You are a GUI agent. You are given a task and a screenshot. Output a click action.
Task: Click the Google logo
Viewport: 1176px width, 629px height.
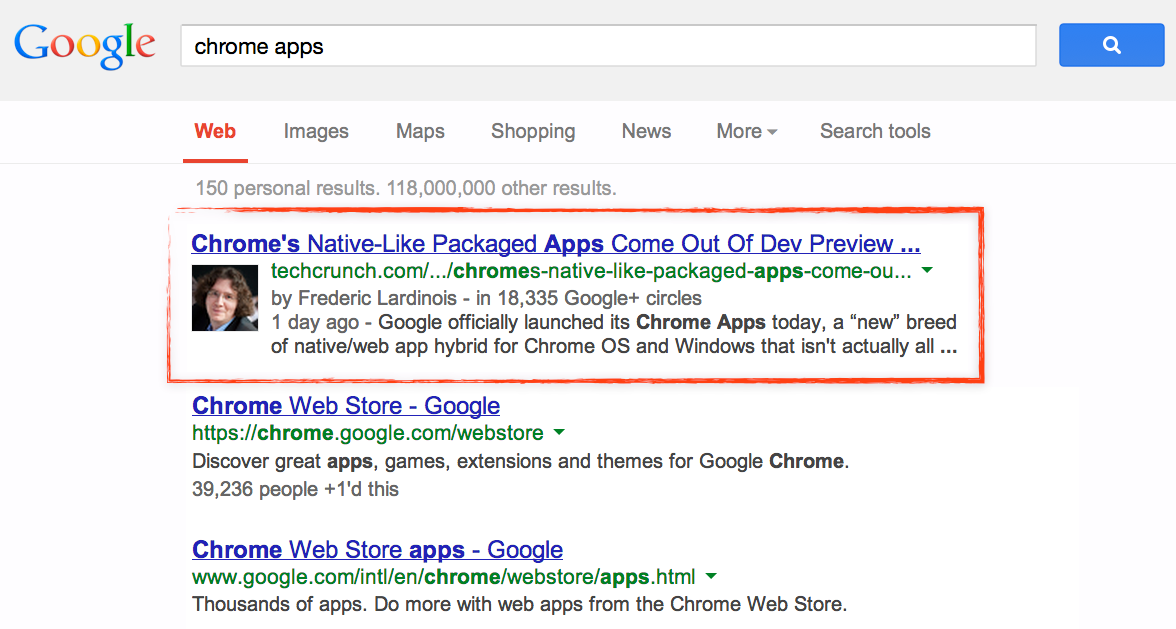pyautogui.click(x=84, y=45)
